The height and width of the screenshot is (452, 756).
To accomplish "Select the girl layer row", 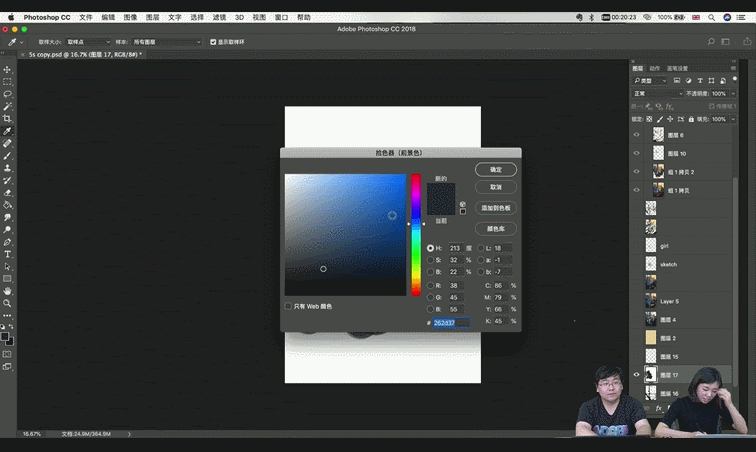I will coord(683,246).
